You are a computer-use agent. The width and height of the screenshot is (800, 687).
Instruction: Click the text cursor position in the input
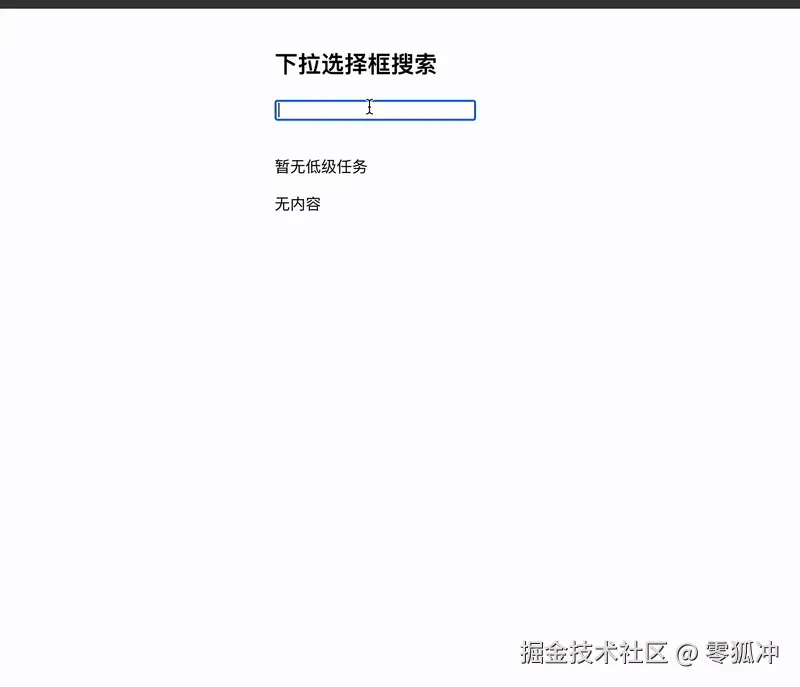coord(370,107)
